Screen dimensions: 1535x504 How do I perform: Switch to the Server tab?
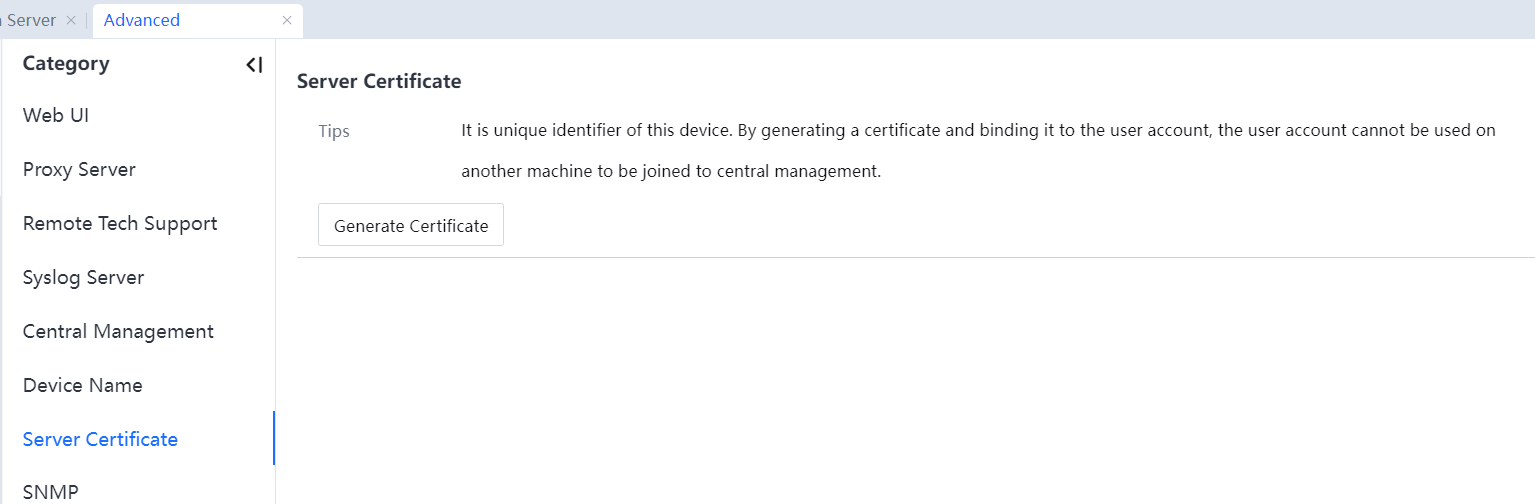pyautogui.click(x=30, y=20)
